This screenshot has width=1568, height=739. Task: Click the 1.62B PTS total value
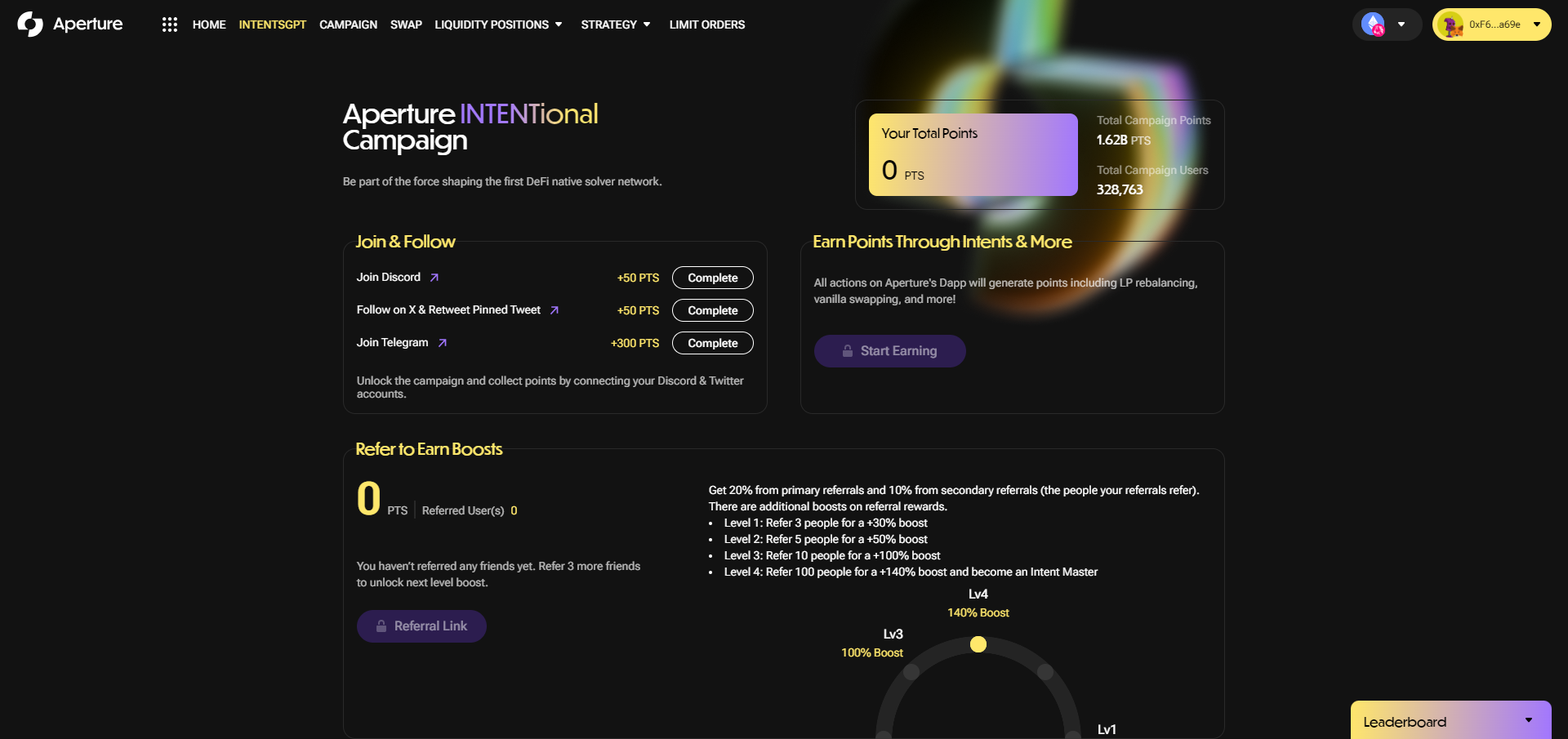pos(1124,140)
